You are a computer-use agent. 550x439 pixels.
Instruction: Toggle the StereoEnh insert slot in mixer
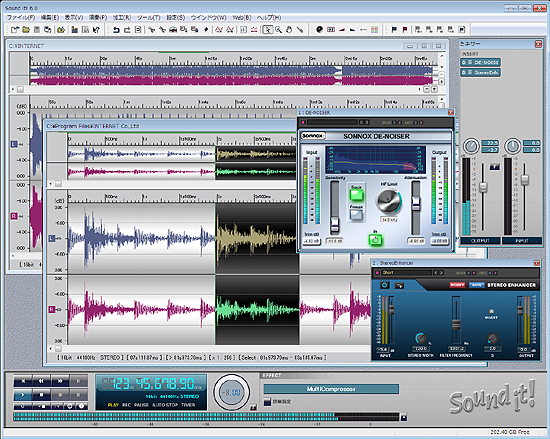point(481,73)
